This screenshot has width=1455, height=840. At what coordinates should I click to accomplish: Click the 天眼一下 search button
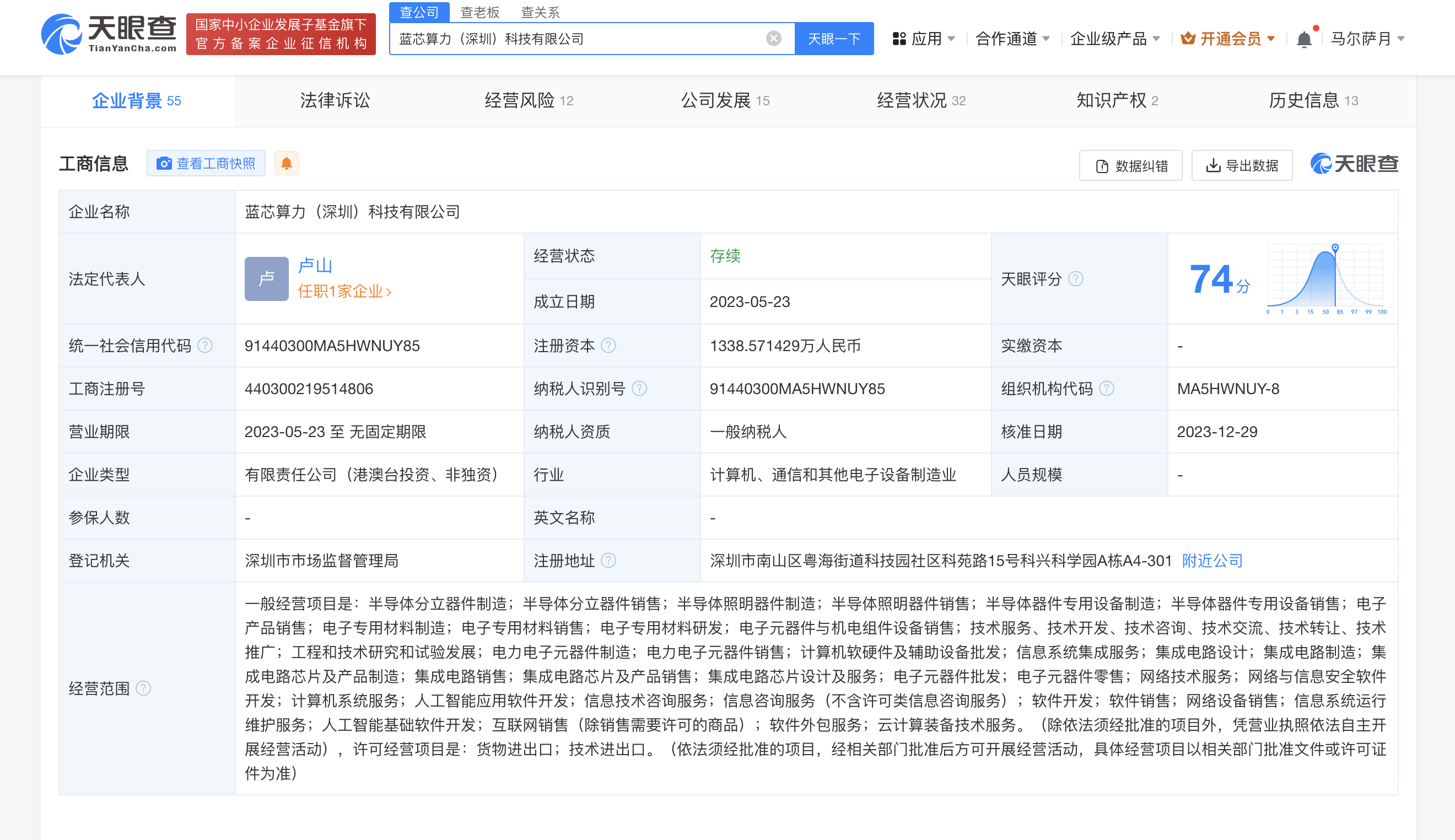[x=834, y=38]
